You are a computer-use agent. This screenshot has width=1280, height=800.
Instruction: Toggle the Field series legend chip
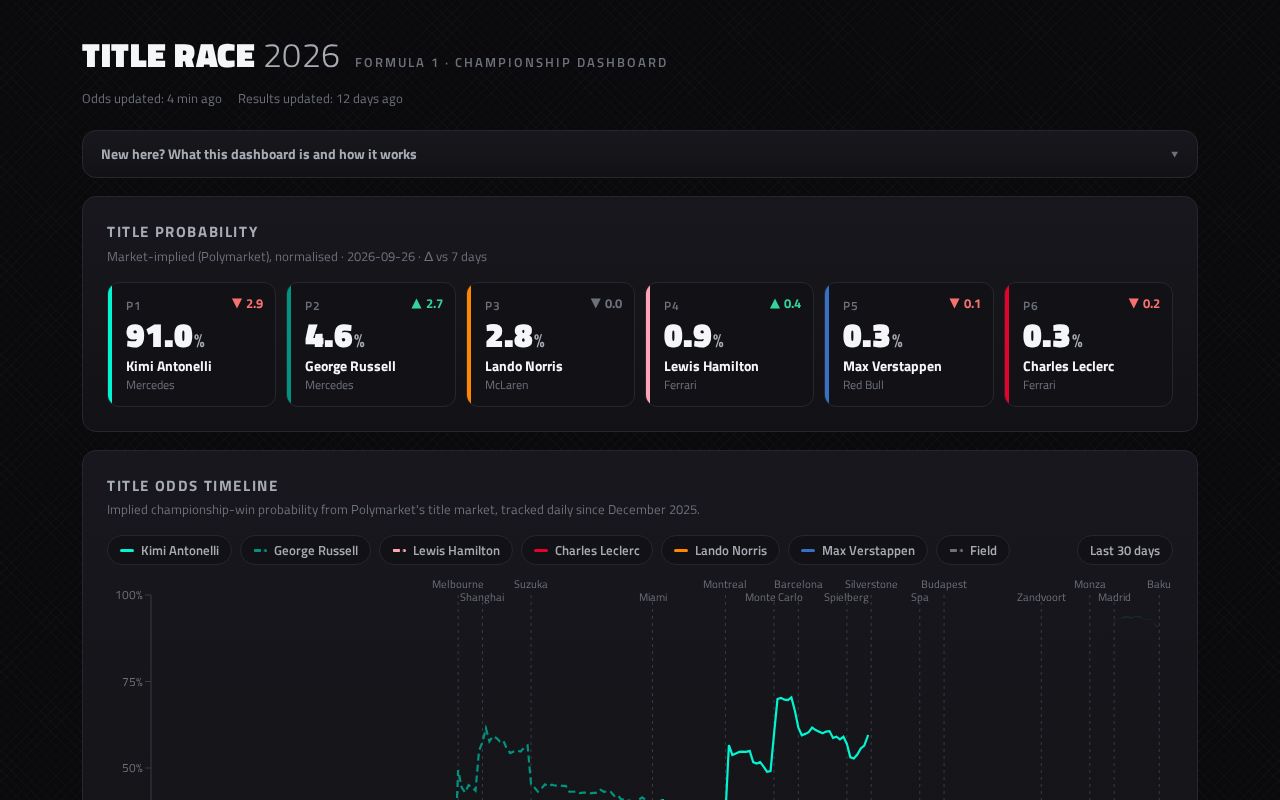click(x=973, y=551)
